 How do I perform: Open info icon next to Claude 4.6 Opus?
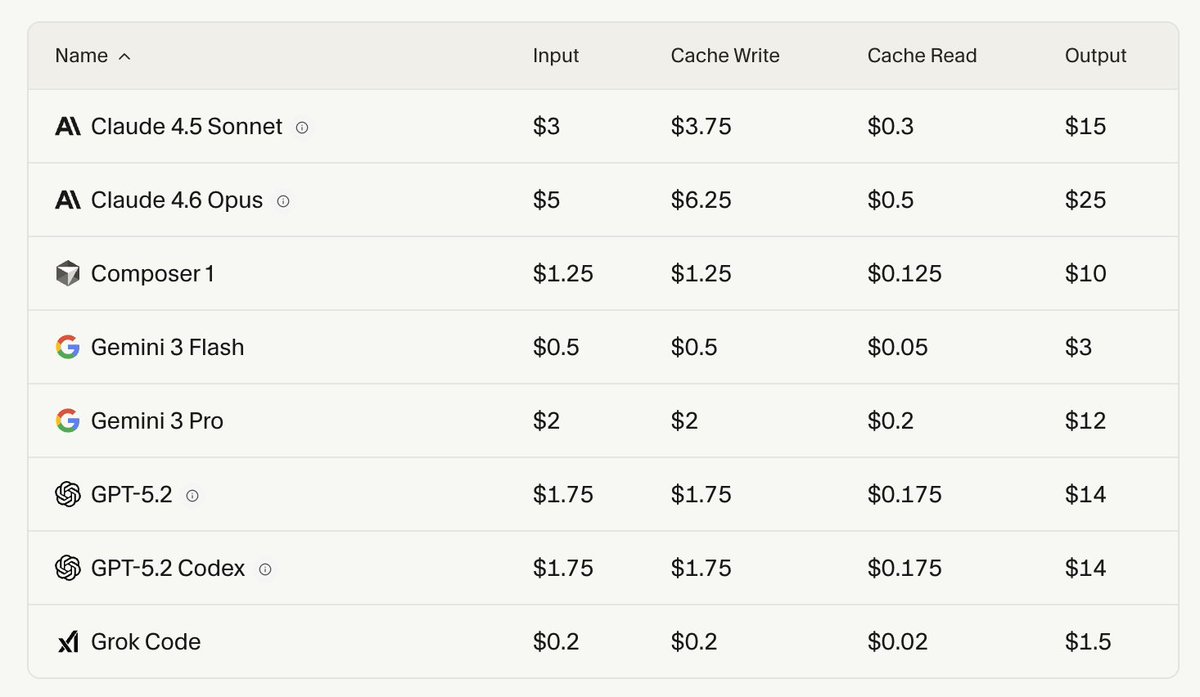click(x=283, y=201)
